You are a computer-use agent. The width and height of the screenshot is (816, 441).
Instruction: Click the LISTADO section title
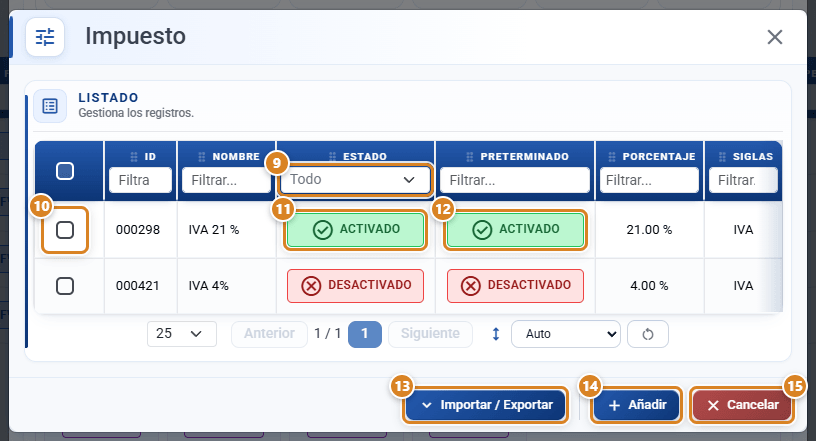(108, 98)
